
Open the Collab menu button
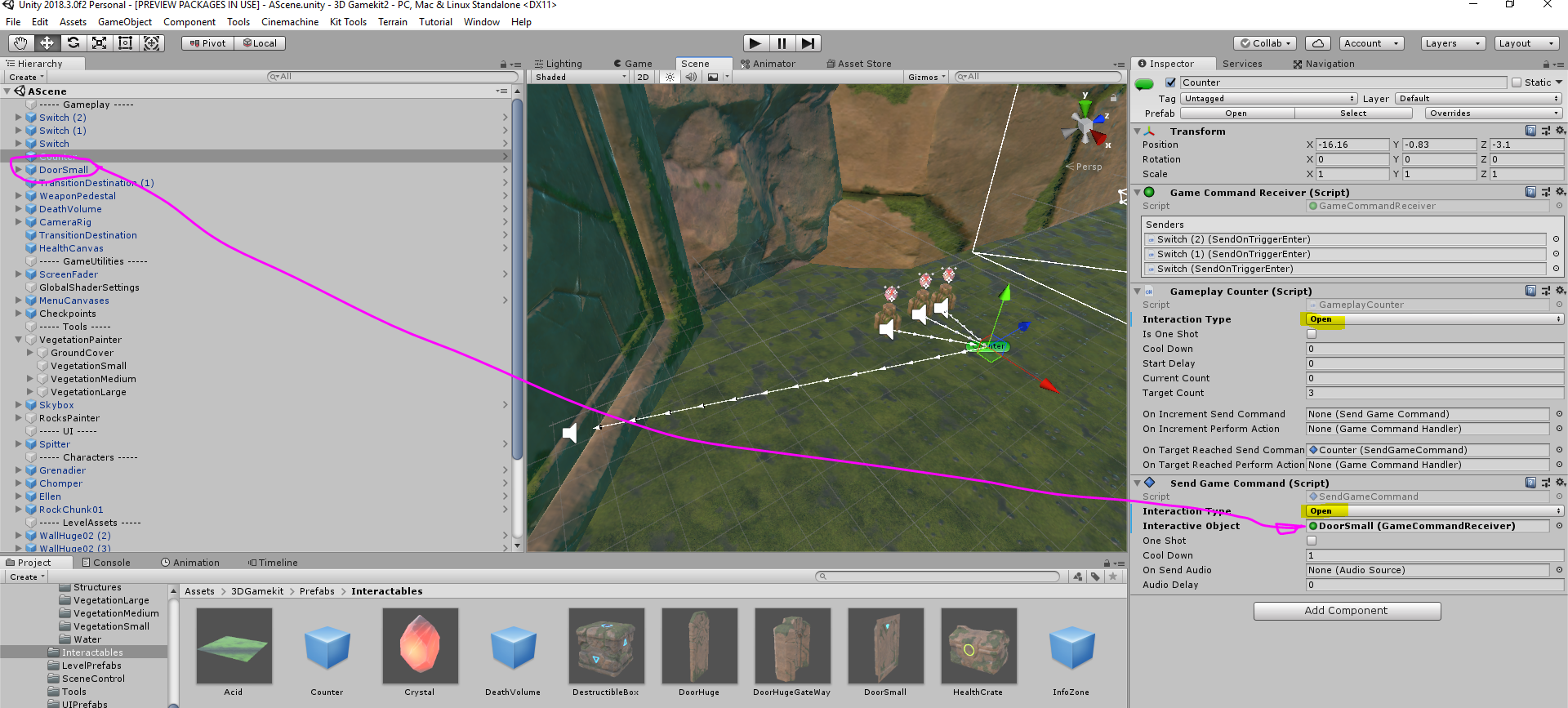point(1265,43)
